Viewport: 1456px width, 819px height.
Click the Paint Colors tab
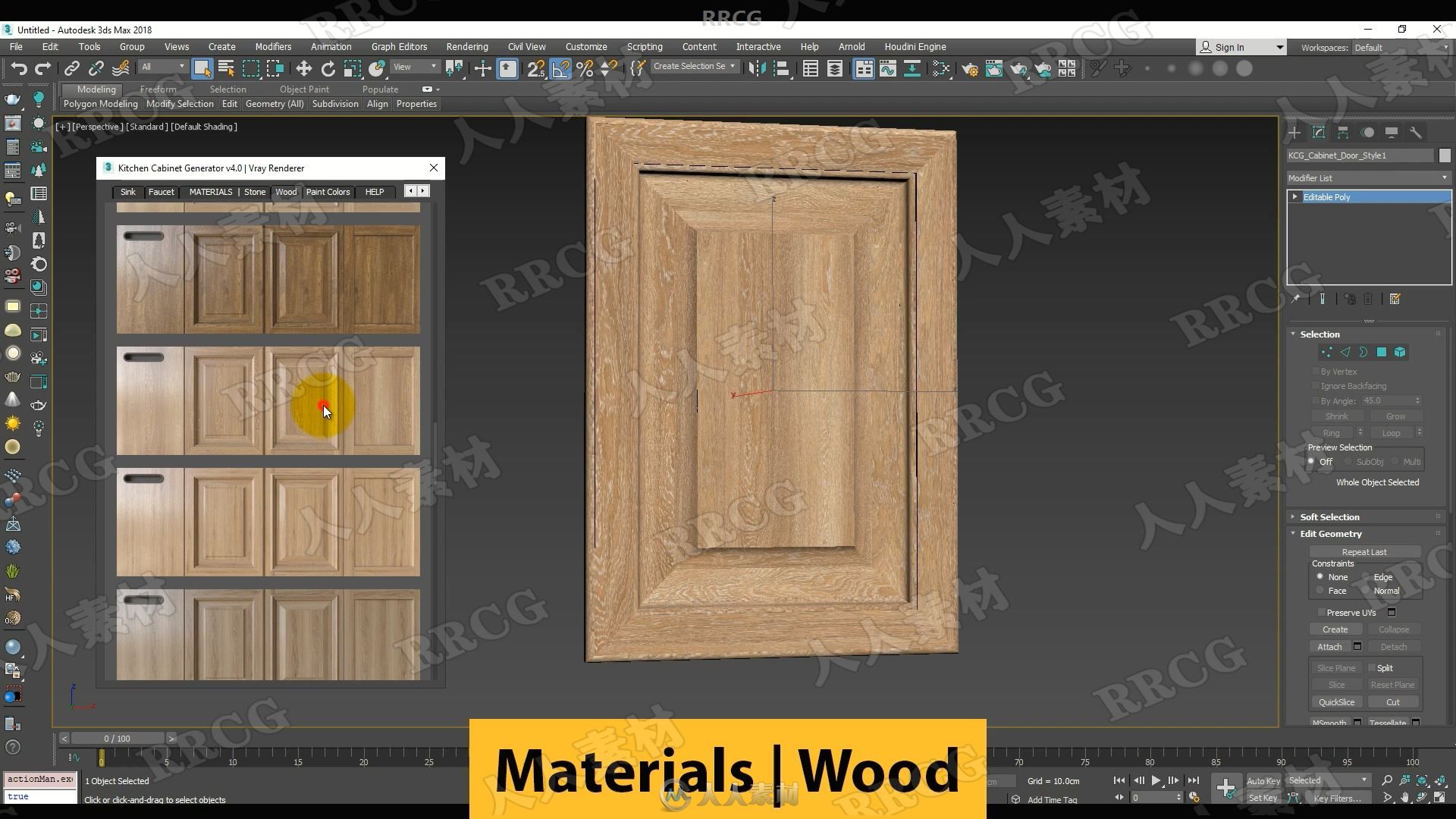coord(328,191)
